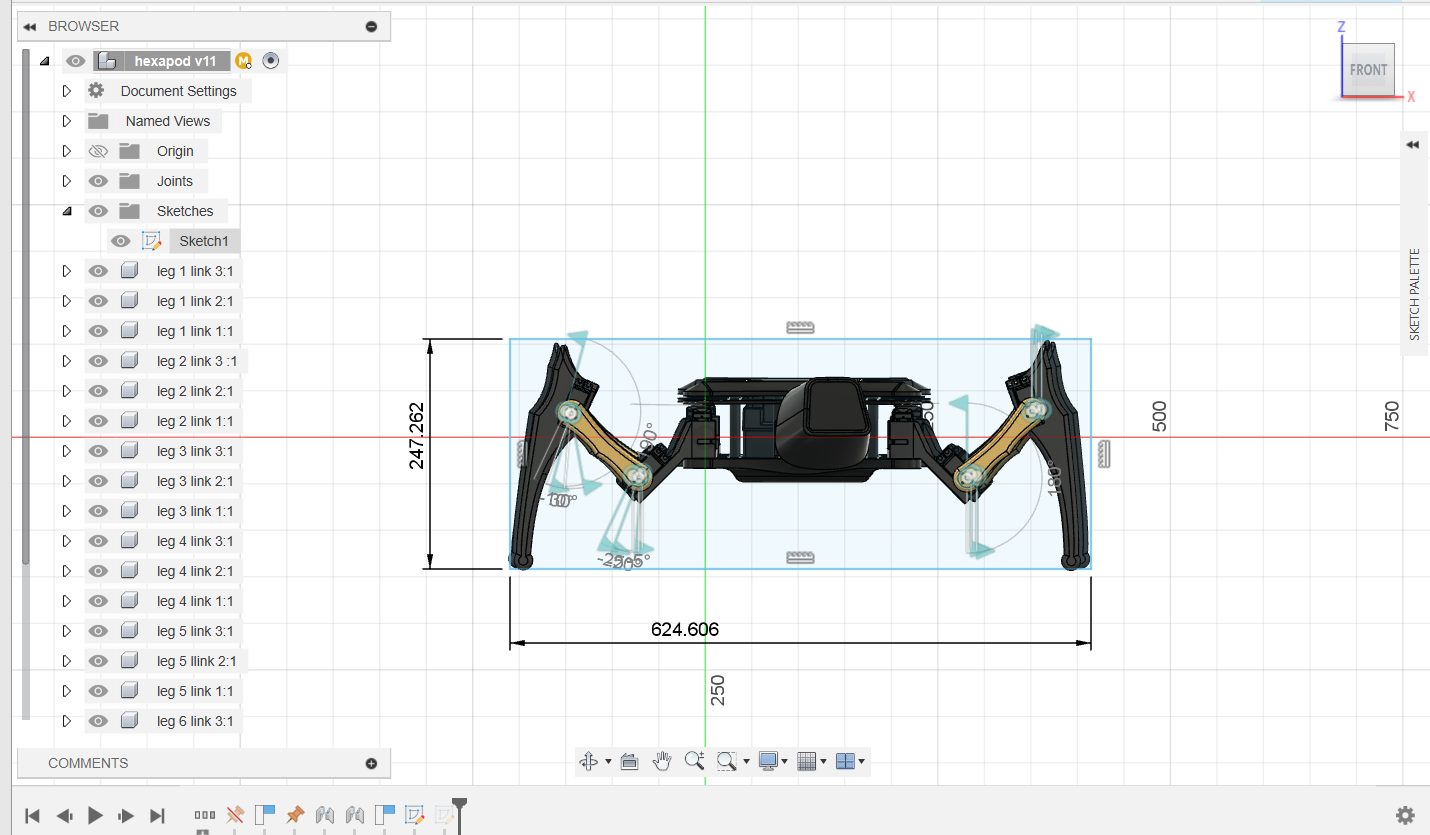
Task: Click component icon of leg 3 link 2:1
Action: [129, 481]
